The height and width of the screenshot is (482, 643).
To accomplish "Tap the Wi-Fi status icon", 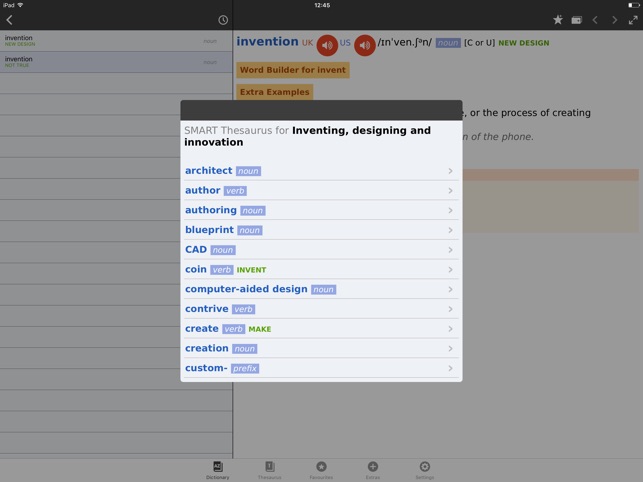I will pos(20,5).
